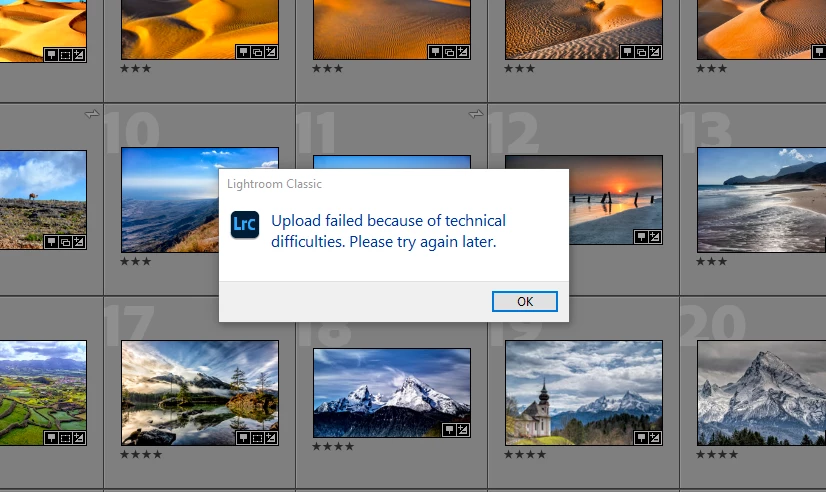Click the keyword badge on the sunset beach photo
This screenshot has height=492, width=826.
[x=641, y=237]
